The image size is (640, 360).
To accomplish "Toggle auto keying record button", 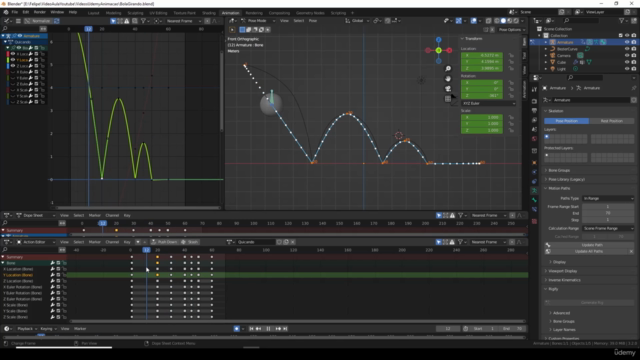I will [236, 329].
